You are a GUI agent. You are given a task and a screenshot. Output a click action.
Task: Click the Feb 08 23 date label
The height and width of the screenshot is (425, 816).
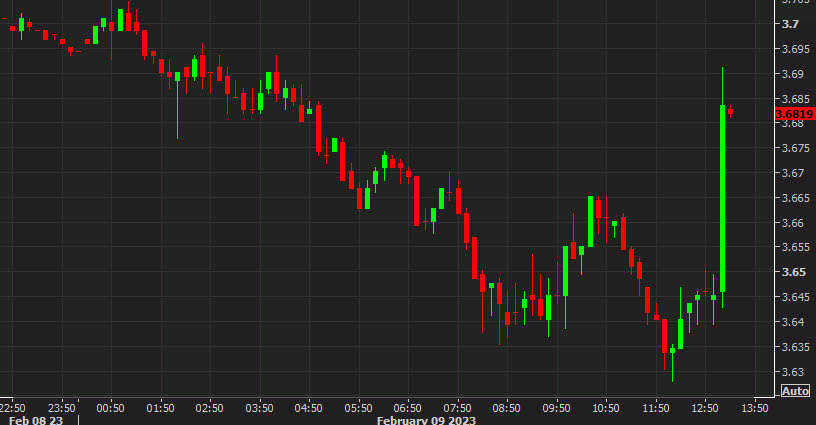[36, 421]
